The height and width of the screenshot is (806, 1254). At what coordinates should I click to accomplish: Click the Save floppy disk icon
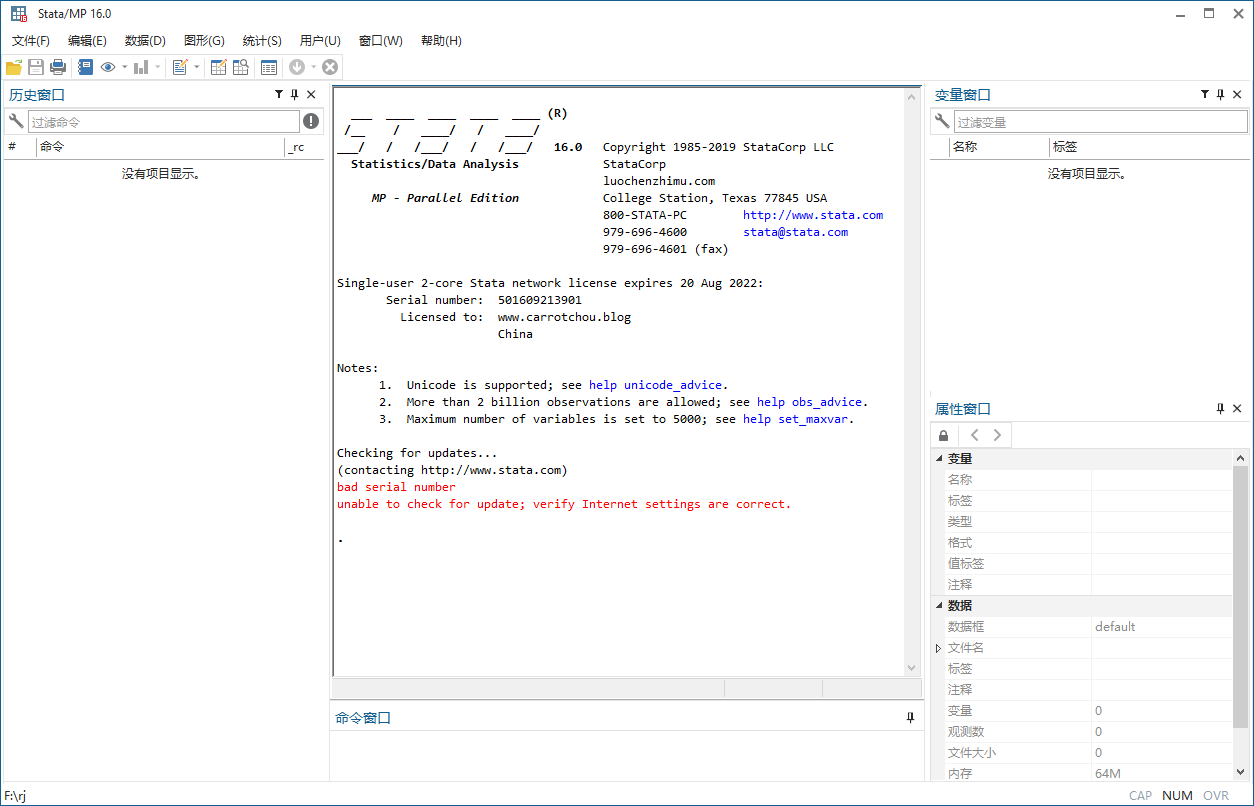[36, 67]
